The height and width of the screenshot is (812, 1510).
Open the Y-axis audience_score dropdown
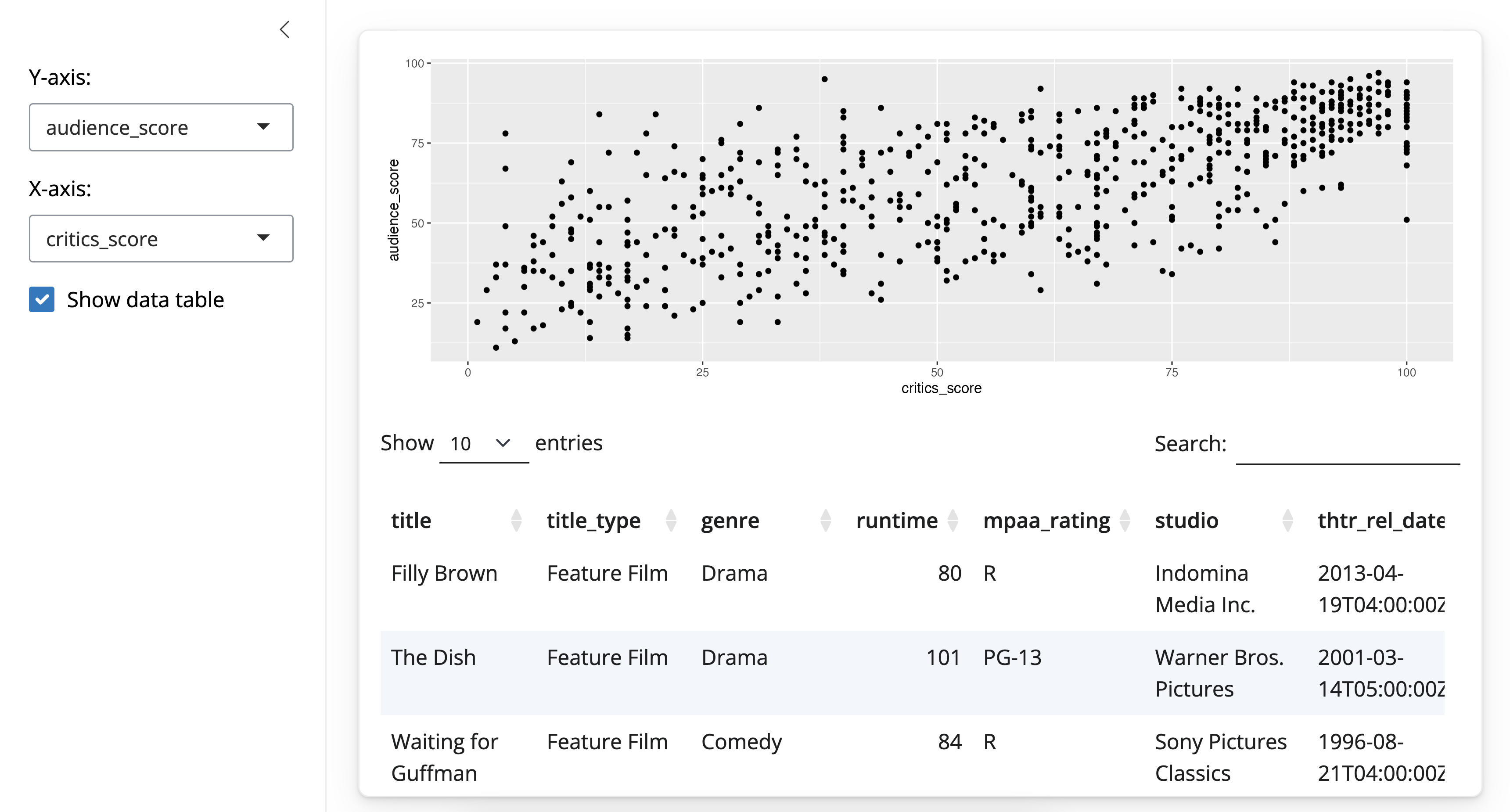[161, 127]
